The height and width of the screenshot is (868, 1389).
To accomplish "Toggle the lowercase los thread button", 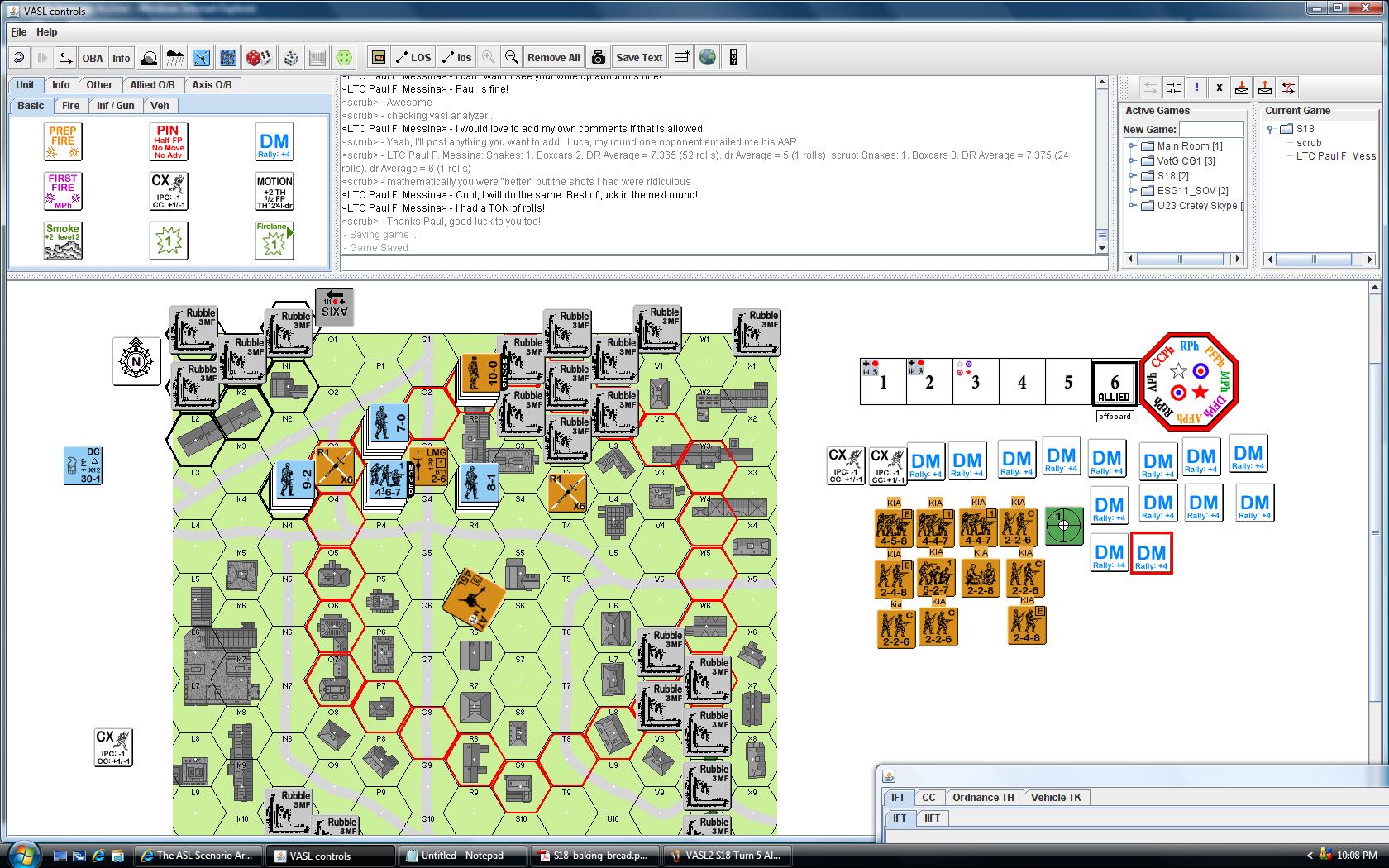I will tap(457, 57).
